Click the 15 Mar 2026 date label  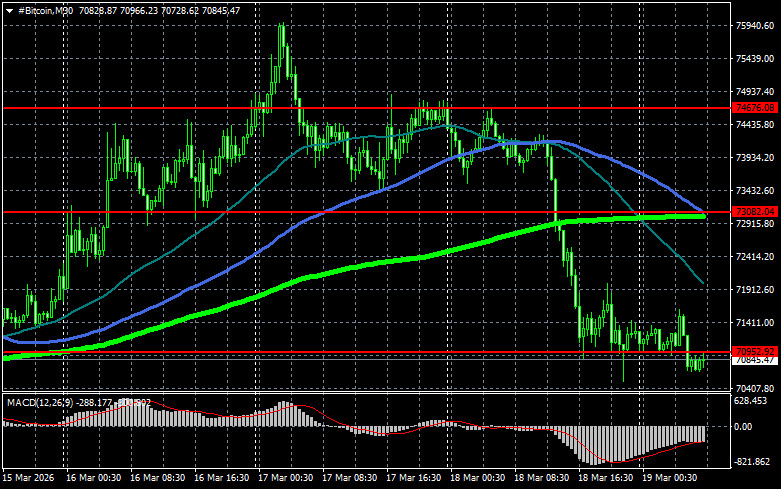(28, 478)
